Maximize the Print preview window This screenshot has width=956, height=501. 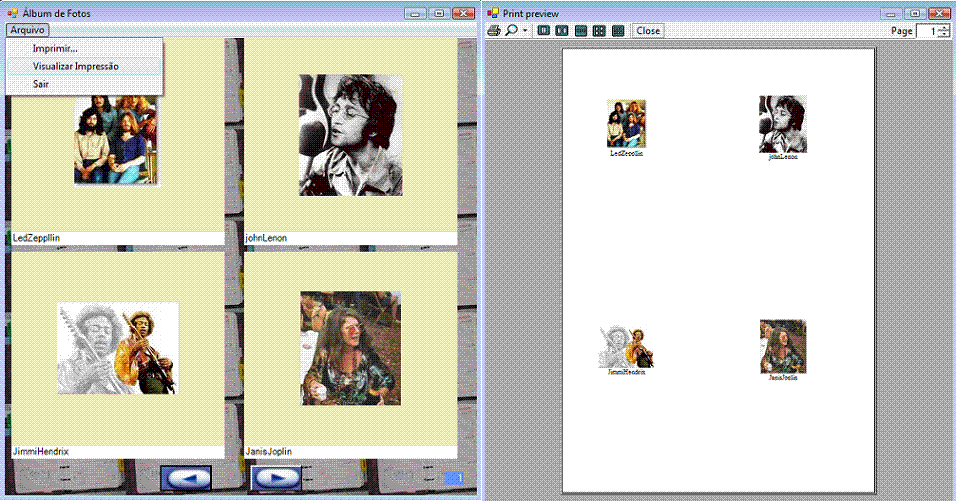(915, 13)
